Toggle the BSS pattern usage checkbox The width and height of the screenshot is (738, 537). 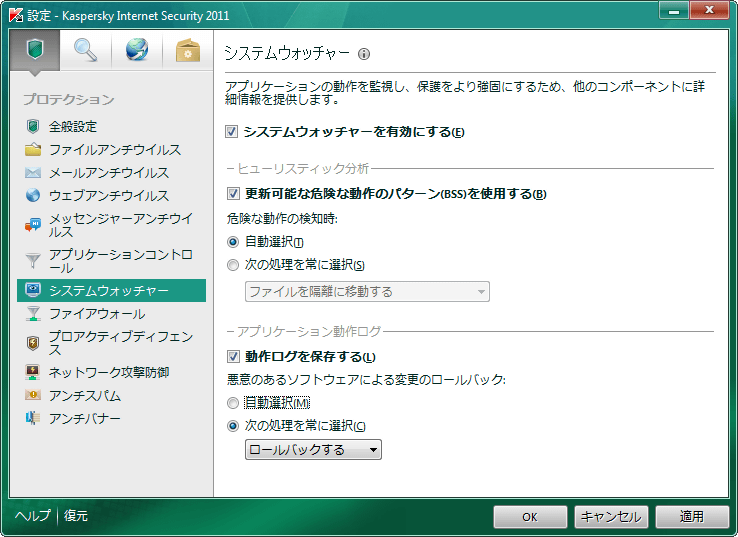pyautogui.click(x=233, y=193)
